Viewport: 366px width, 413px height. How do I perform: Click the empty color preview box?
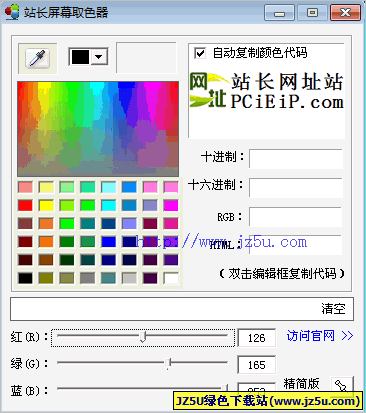146,57
